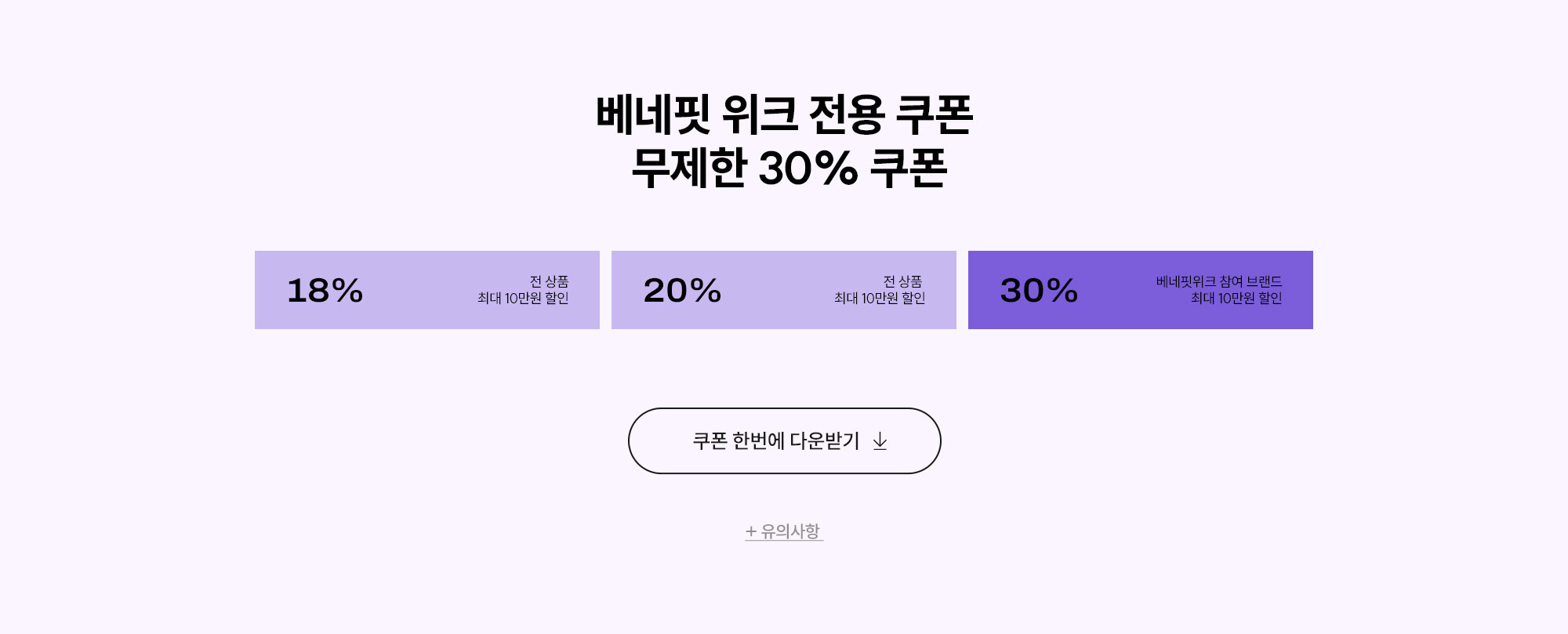Select the dark purple 30% coupon card
Viewport: 1568px width, 634px height.
point(1141,290)
